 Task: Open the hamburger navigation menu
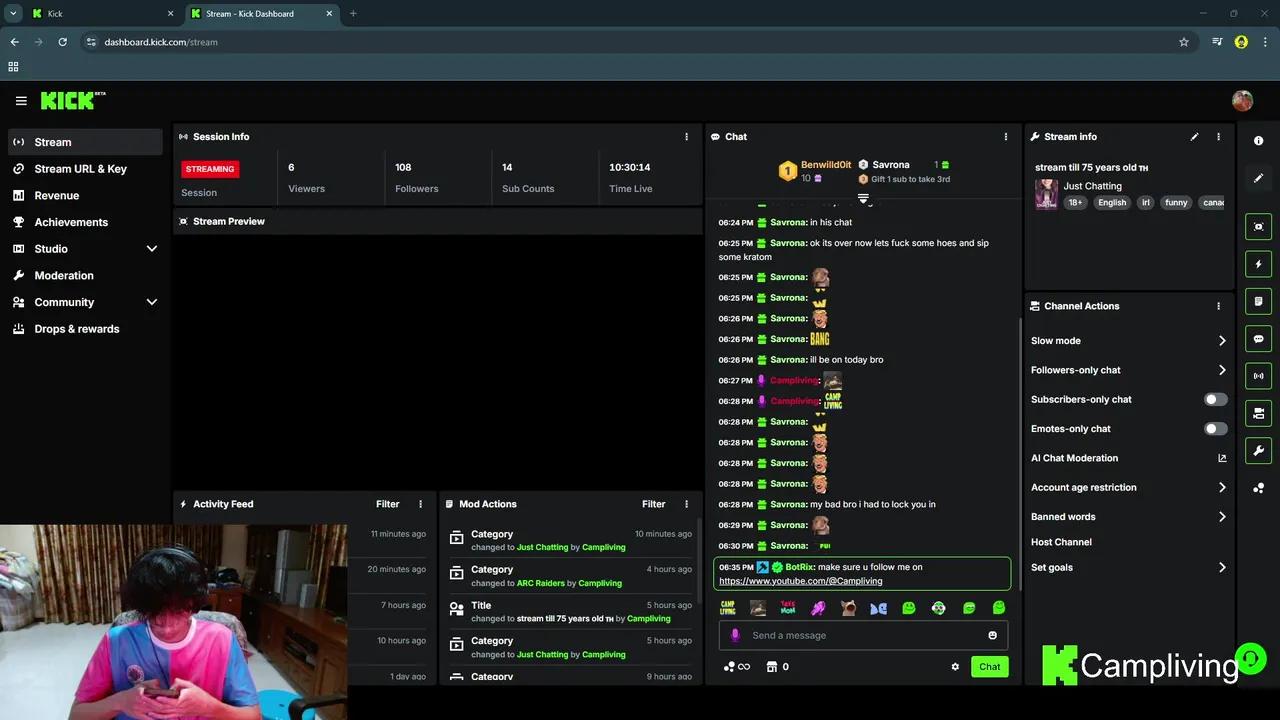(x=21, y=101)
